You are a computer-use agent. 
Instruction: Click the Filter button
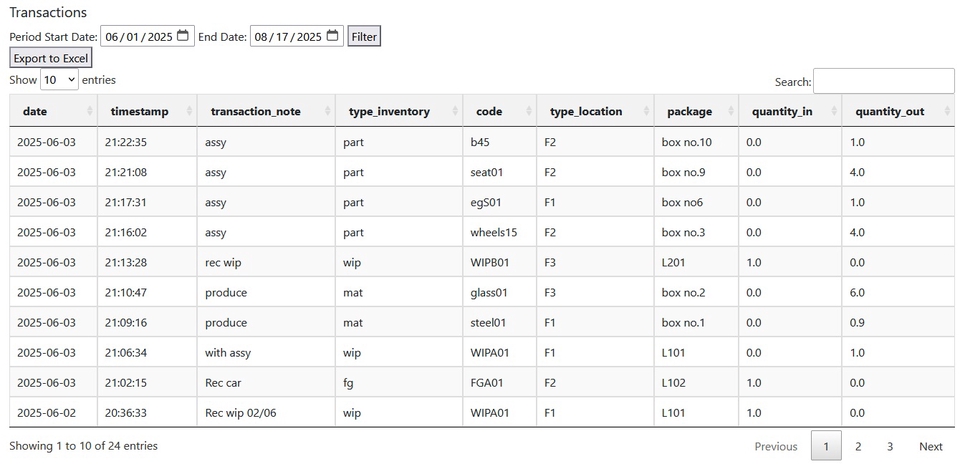click(x=364, y=37)
